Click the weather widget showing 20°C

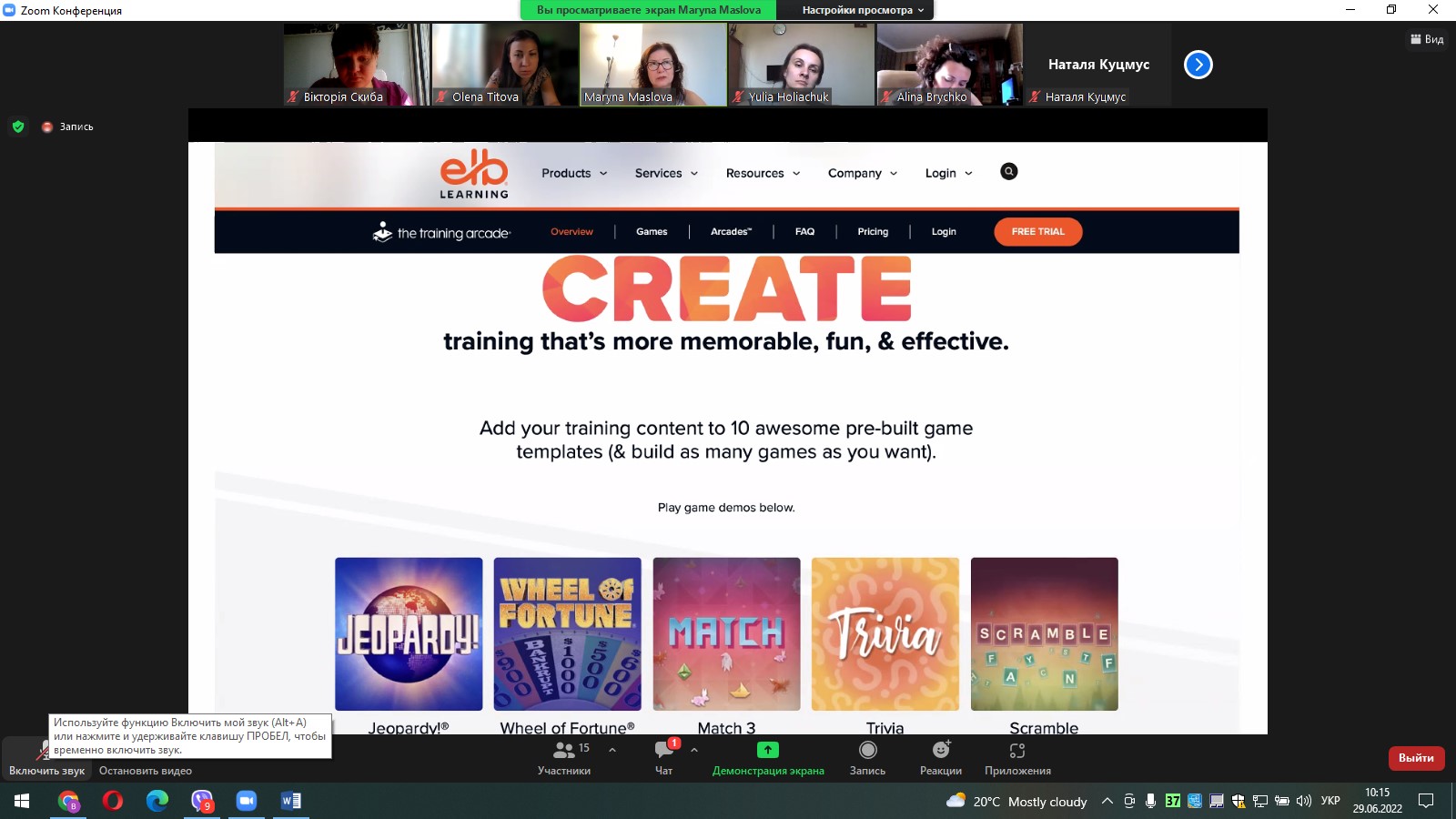tap(1016, 802)
